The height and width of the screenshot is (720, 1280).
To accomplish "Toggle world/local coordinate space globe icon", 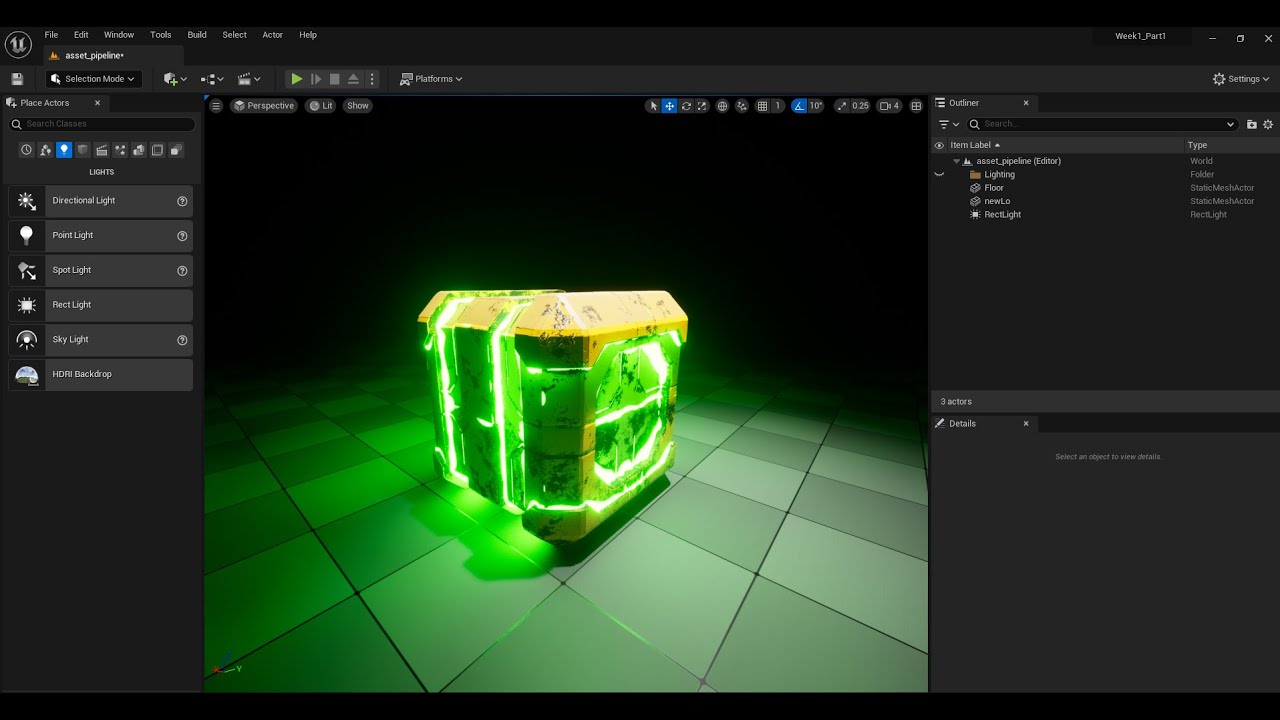I will (722, 106).
